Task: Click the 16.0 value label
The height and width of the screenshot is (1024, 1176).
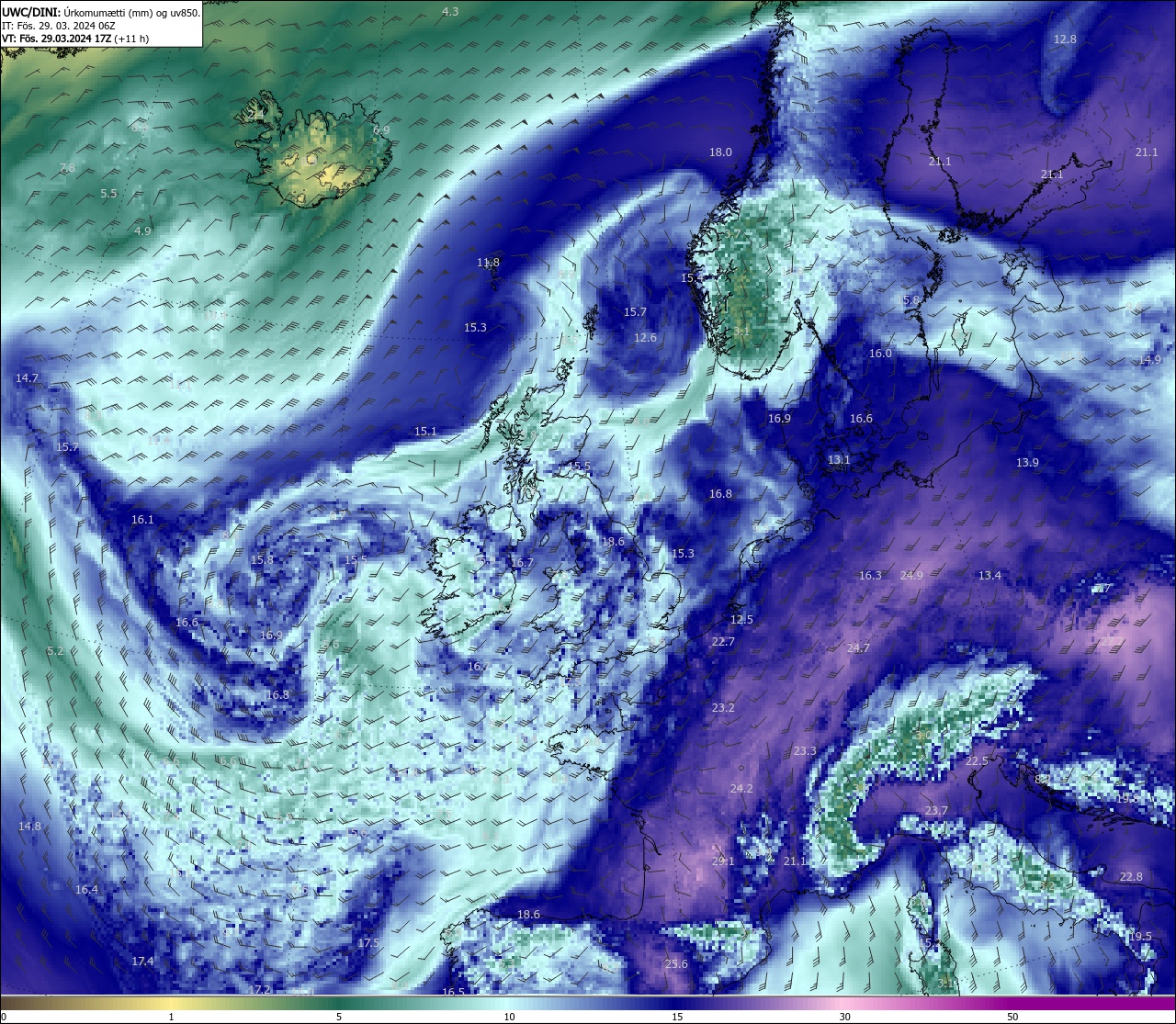Action: (x=880, y=354)
